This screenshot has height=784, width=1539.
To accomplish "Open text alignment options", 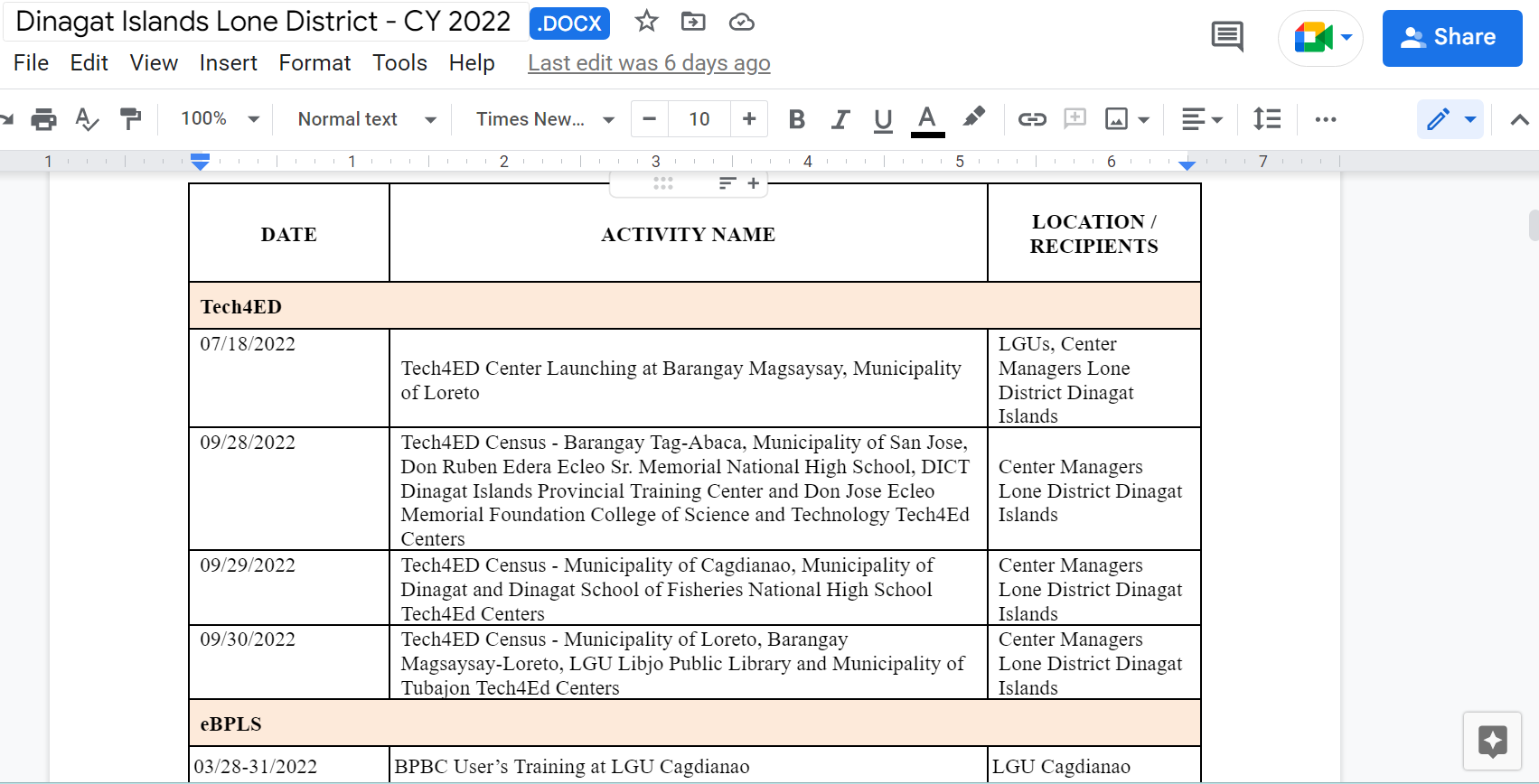I will 1202,119.
